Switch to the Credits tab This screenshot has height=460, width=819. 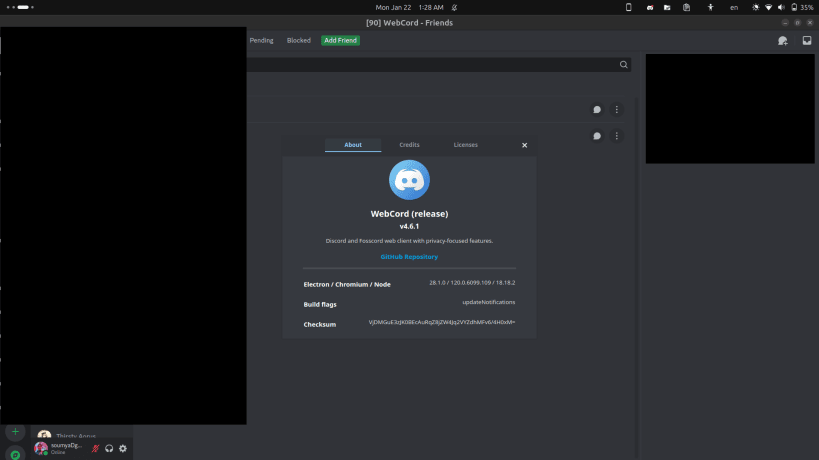coord(409,145)
